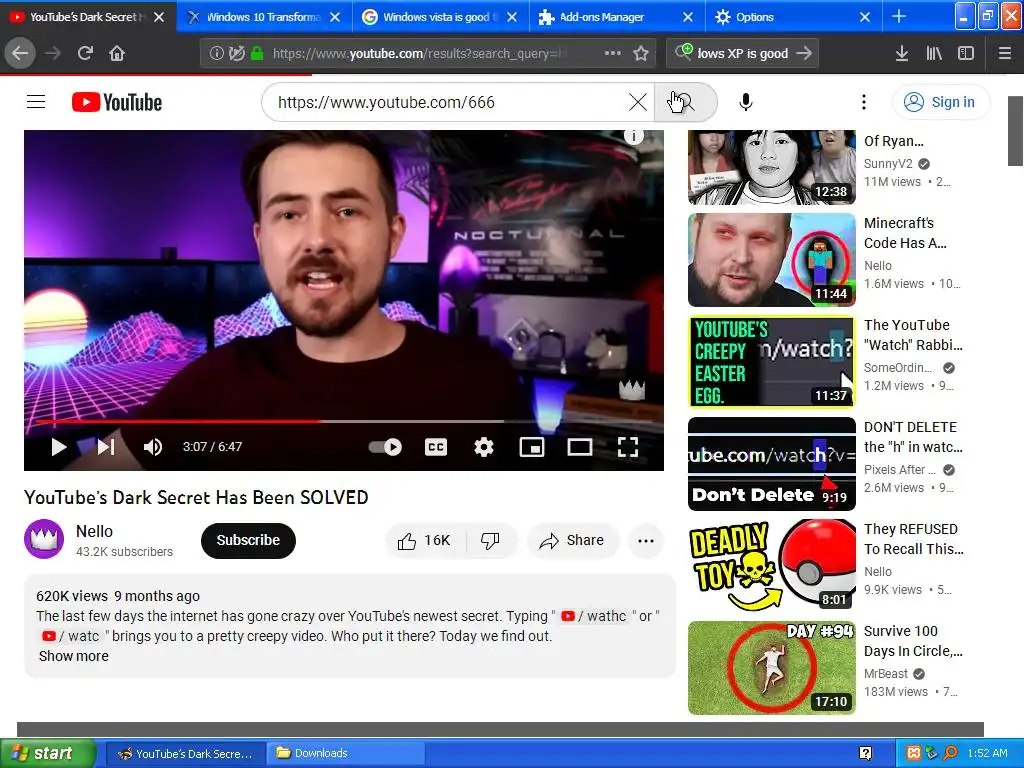Click the YouTube search magnifier button

pos(685,102)
